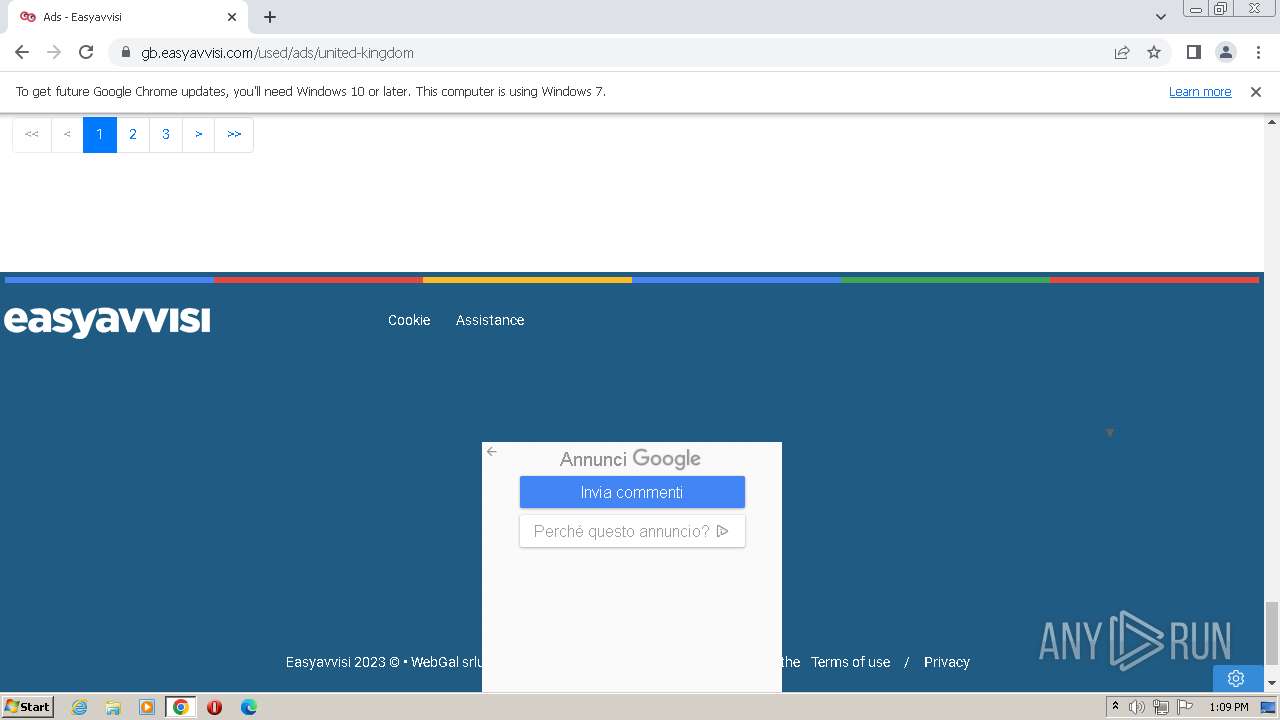Screen dimensions: 1280x720
Task: Select pagination page 1
Action: coord(100,134)
